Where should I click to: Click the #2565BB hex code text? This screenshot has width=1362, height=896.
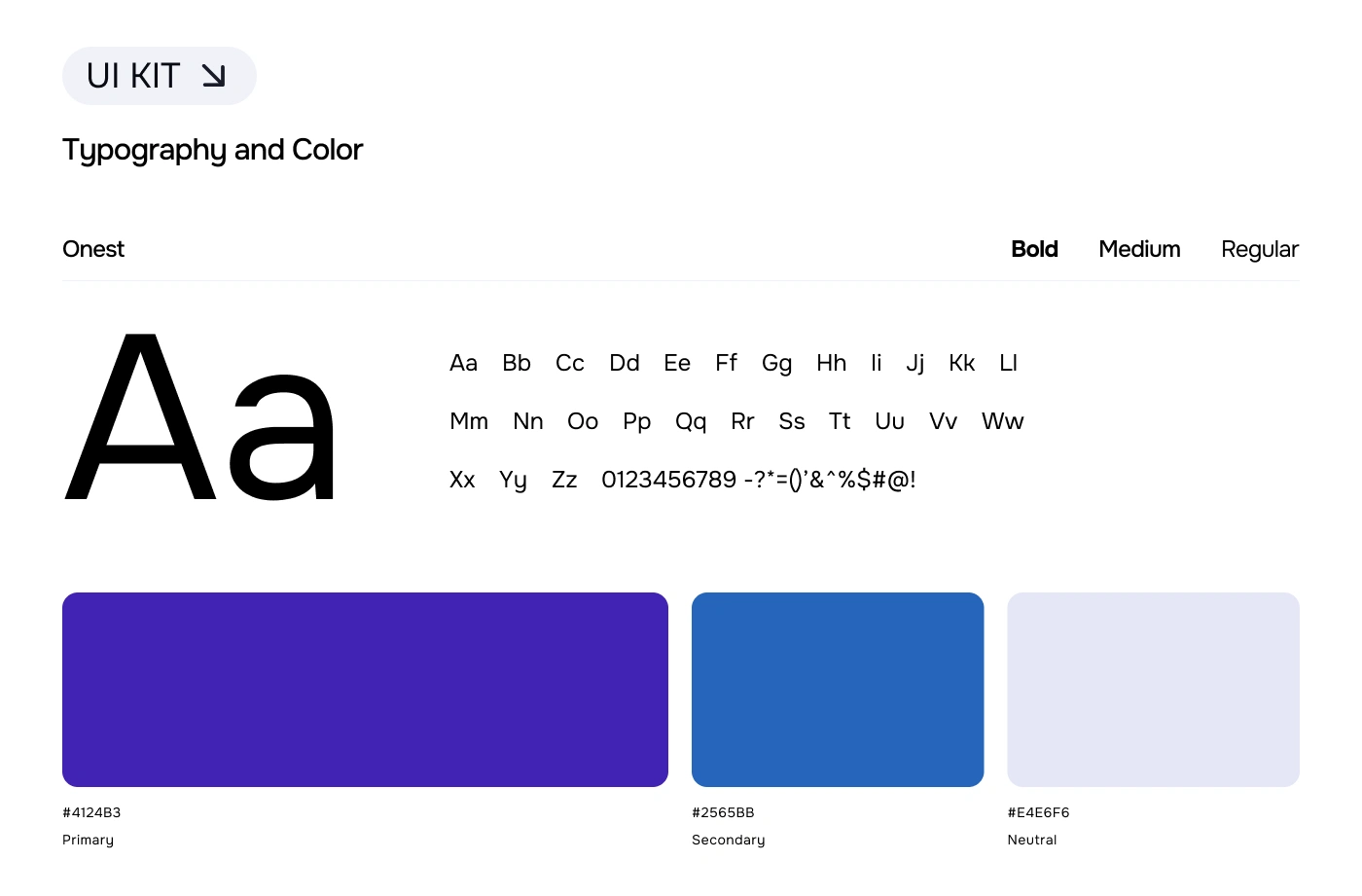tap(723, 812)
